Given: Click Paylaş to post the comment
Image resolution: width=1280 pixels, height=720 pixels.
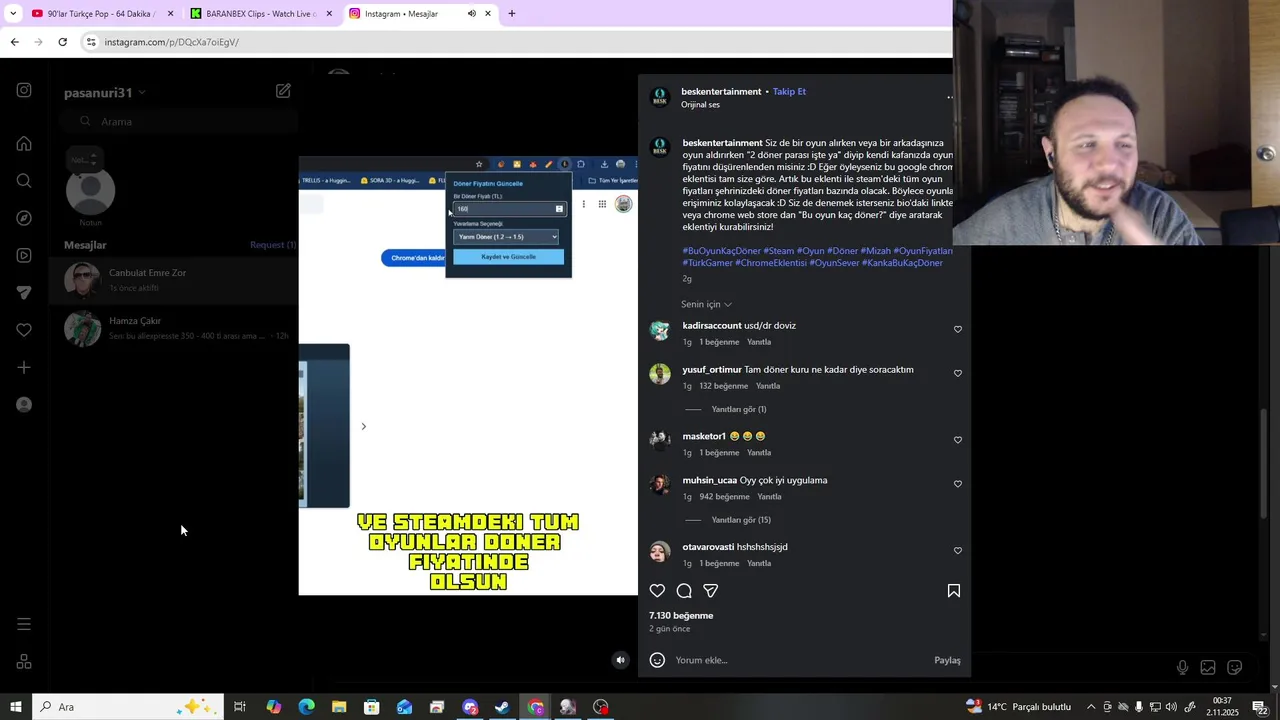Looking at the screenshot, I should (947, 660).
